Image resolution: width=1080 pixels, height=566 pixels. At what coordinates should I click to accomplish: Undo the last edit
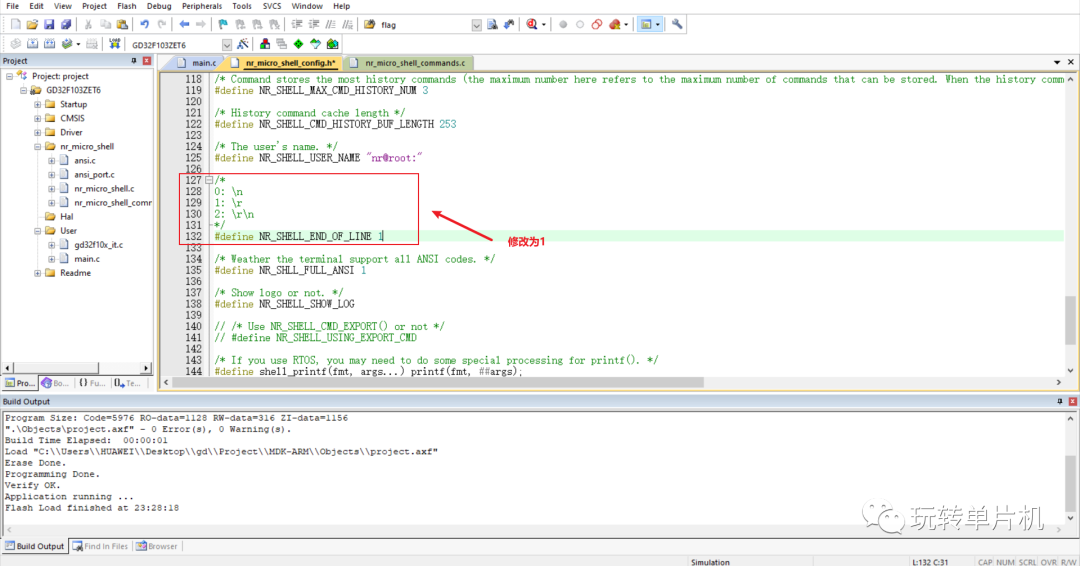coord(145,24)
